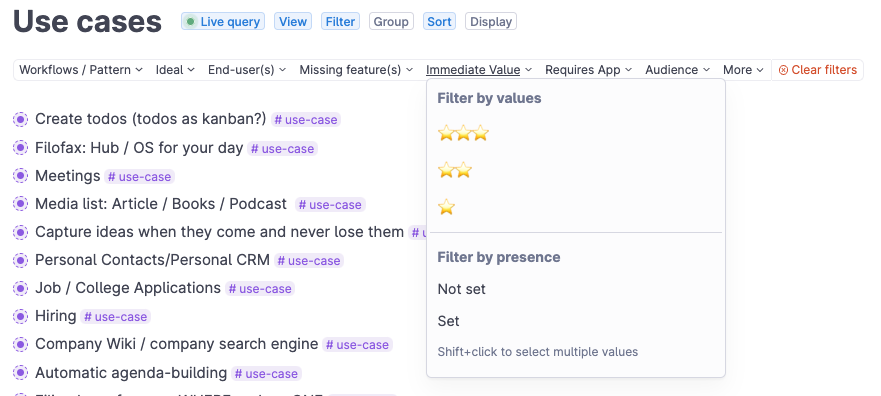Select the three-star filter value
Screen dimensions: 881x396
(464, 134)
